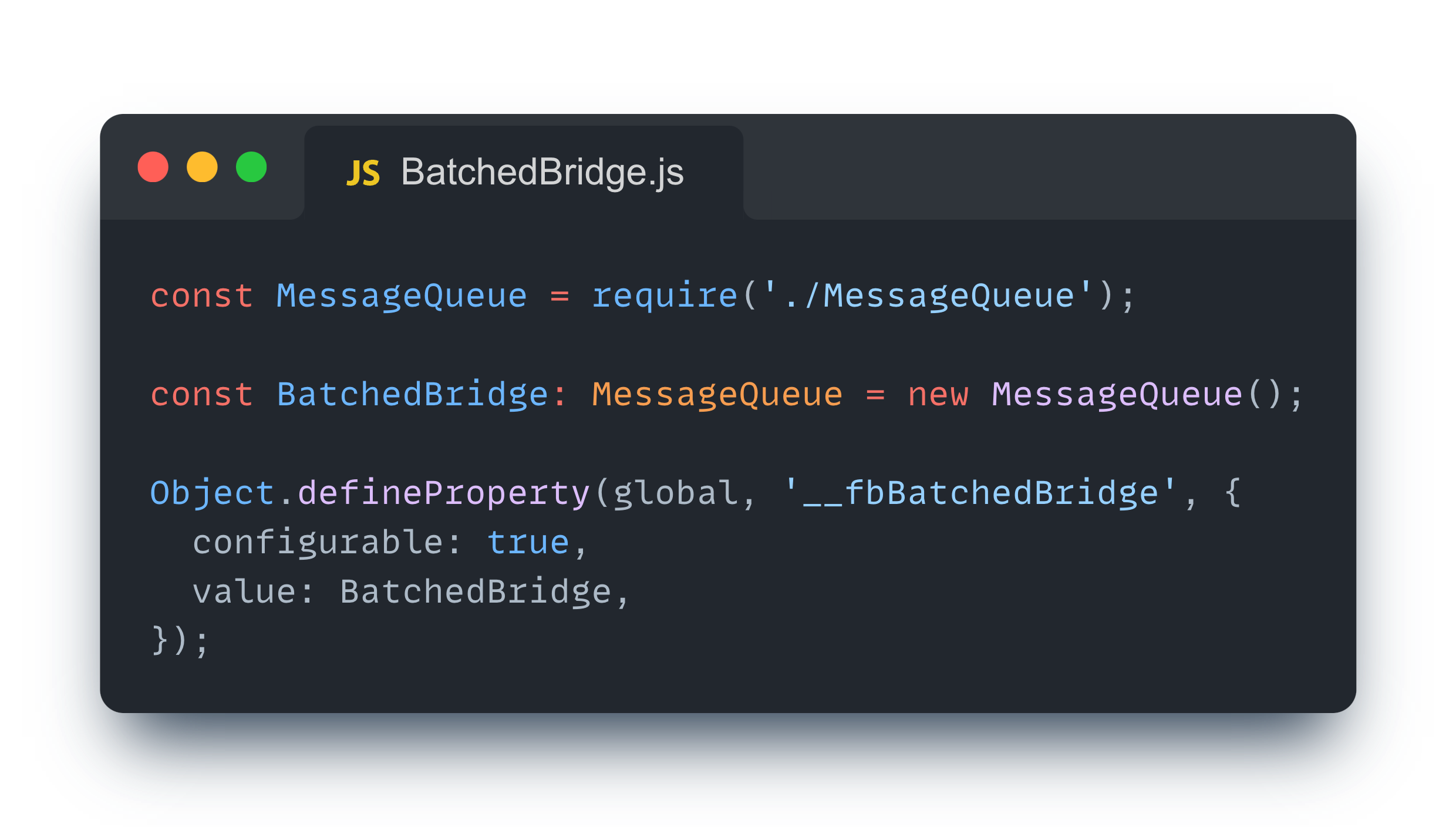Click the 'defineProperty' method name
Image resolution: width=1456 pixels, height=827 pixels.
(x=443, y=493)
